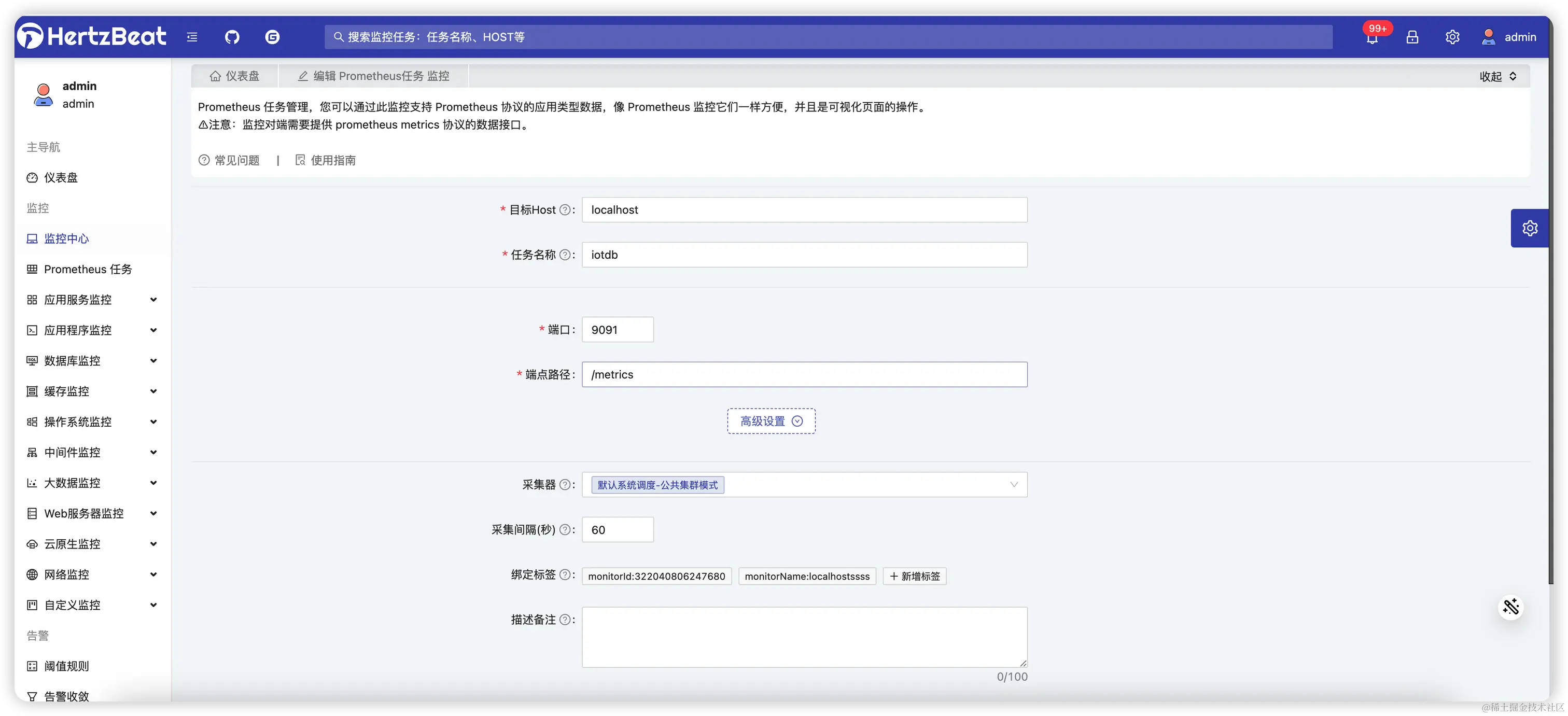Click the admin avatar in the sidebar
Viewport: 1568px width, 716px height.
point(43,95)
